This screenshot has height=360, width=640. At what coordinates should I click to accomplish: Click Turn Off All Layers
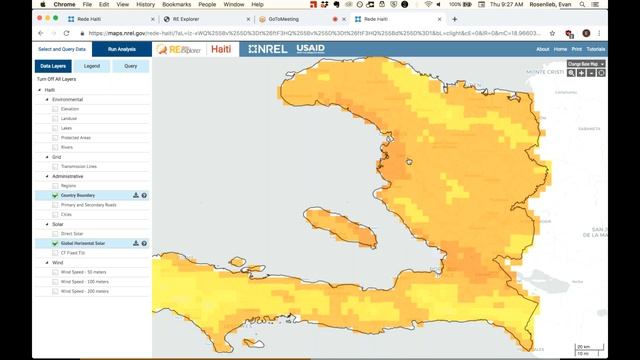click(56, 79)
